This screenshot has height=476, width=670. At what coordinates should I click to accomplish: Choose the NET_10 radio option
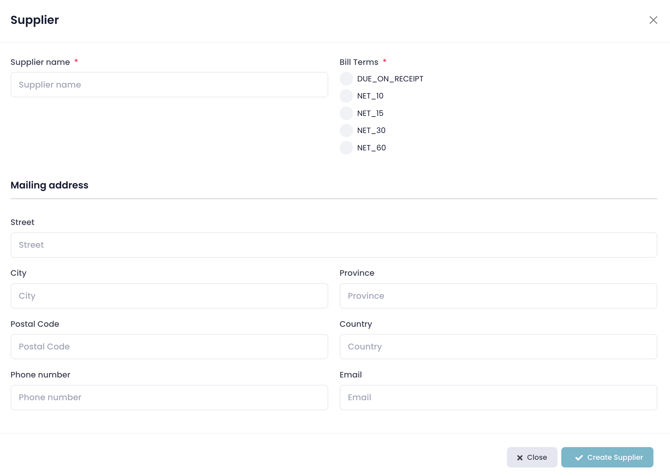[x=346, y=96]
